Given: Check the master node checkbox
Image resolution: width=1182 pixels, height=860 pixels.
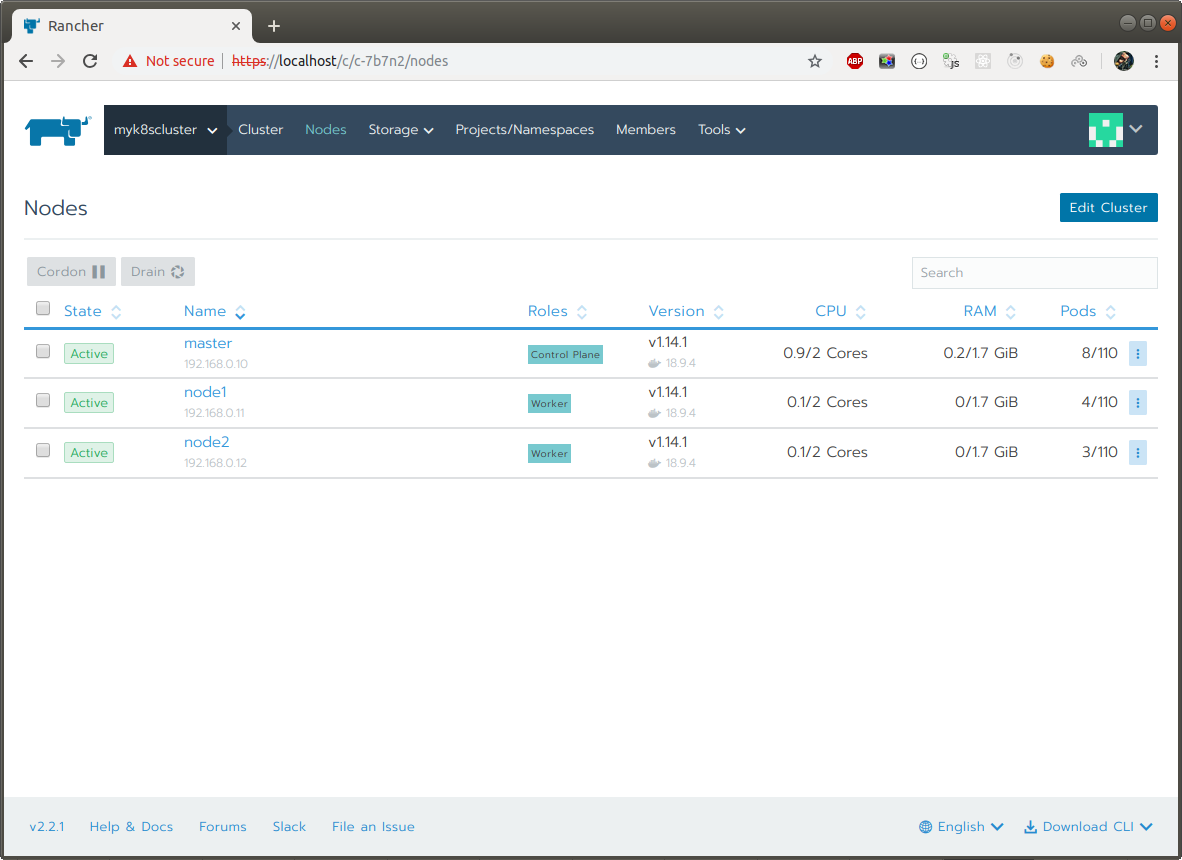Looking at the screenshot, I should point(43,351).
